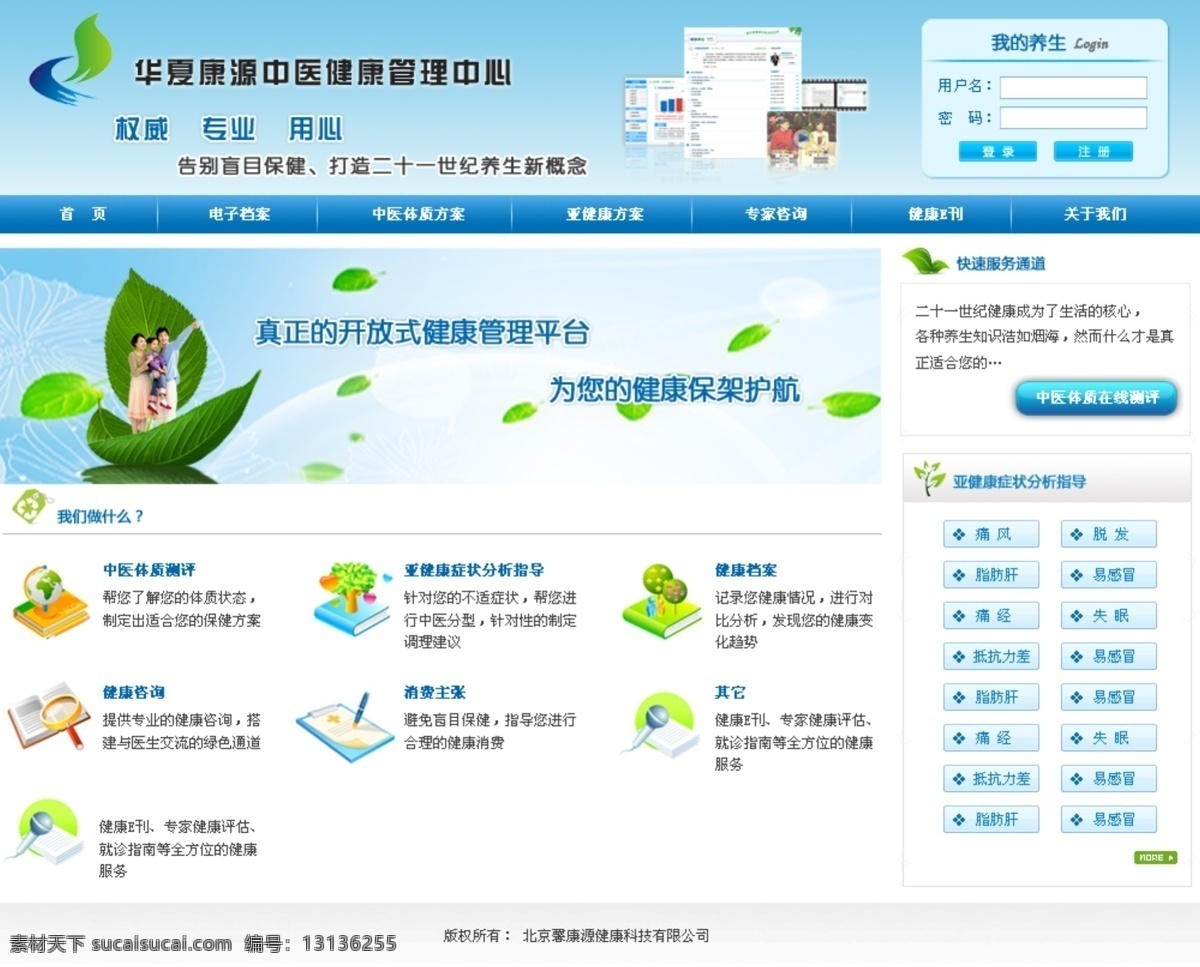Click the 登录 login button
The height and width of the screenshot is (967, 1200).
tap(998, 151)
